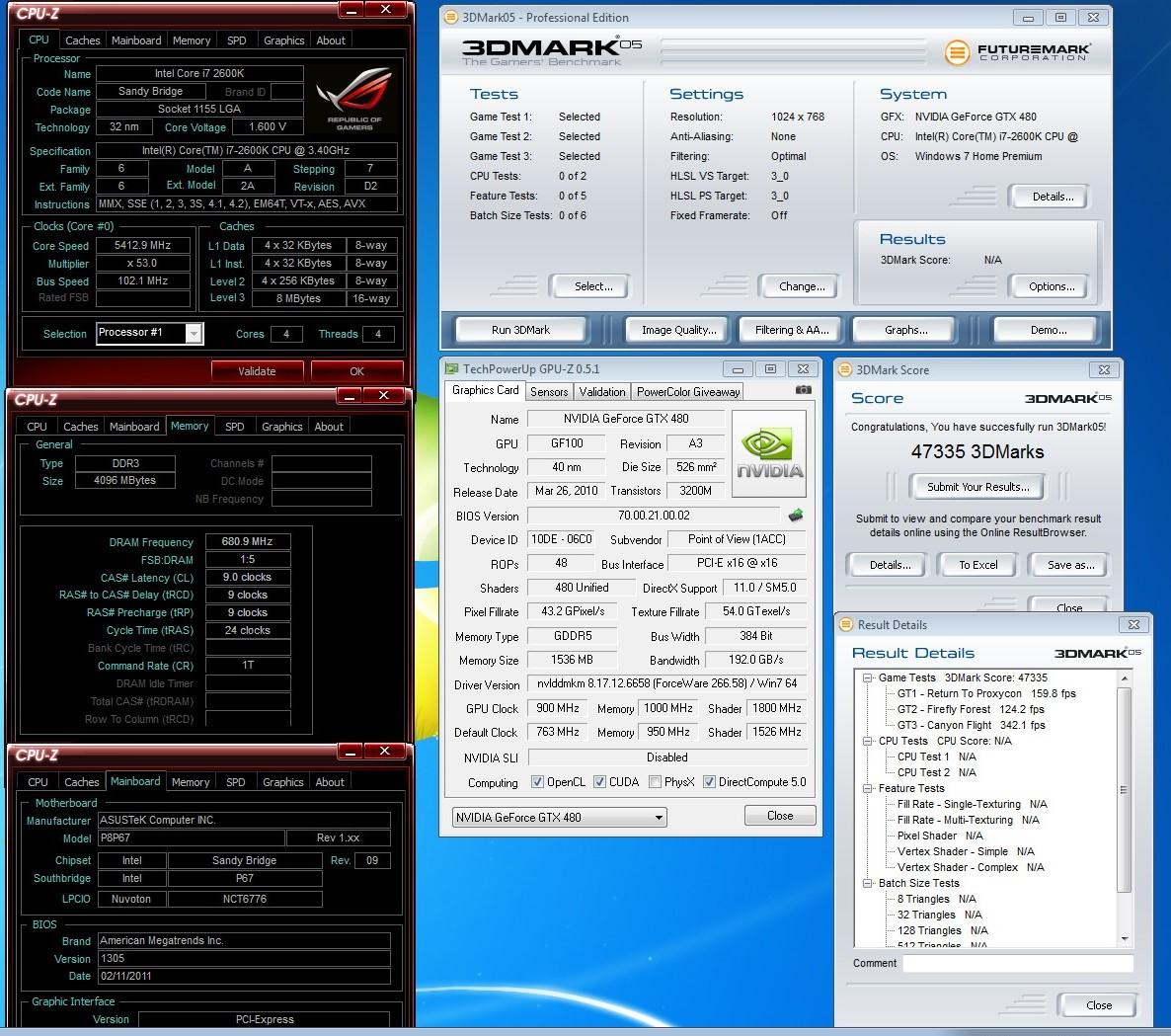
Task: Click the motherboard model P8P67 field
Action: point(190,838)
